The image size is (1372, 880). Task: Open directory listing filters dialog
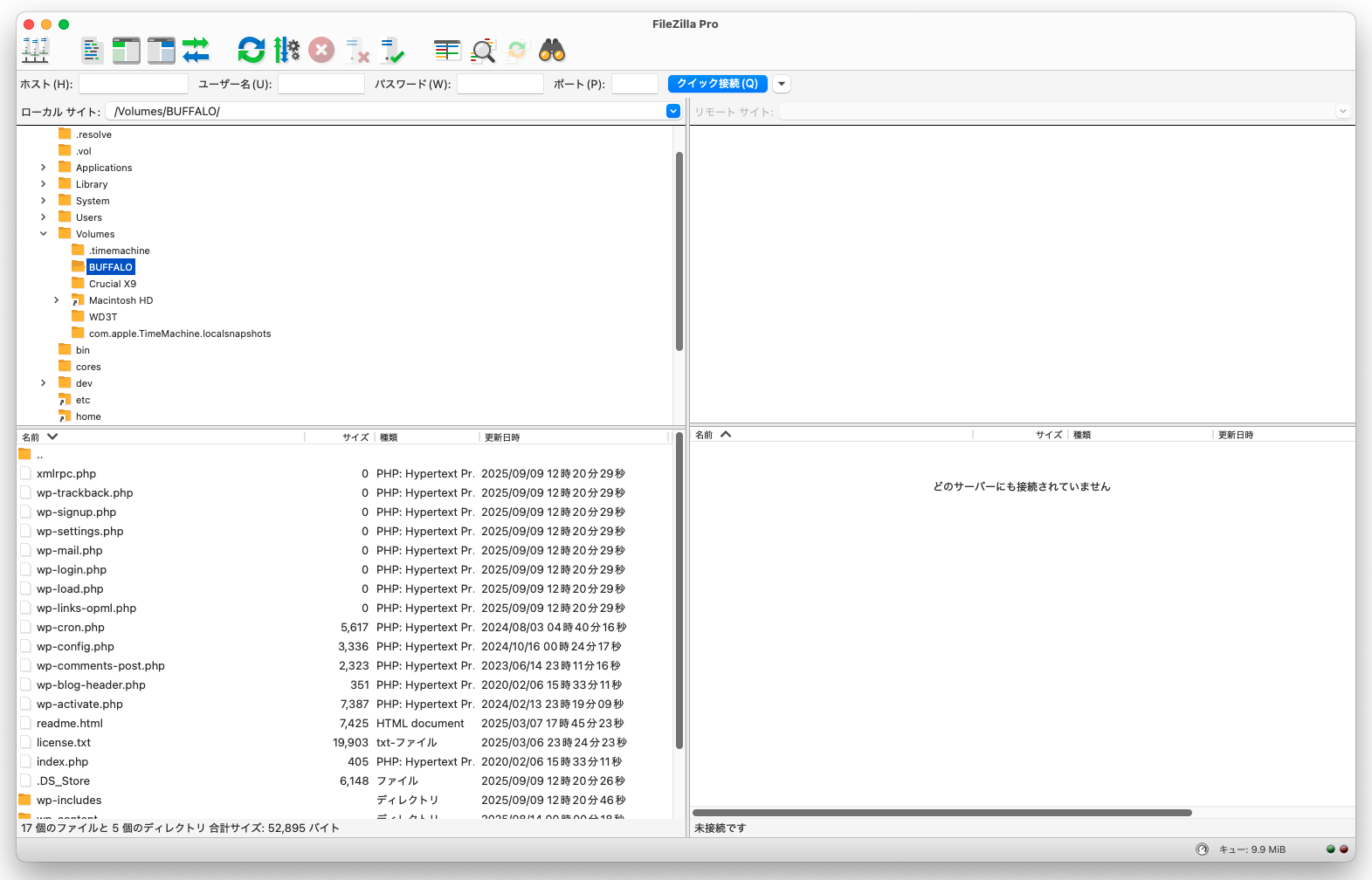point(447,51)
